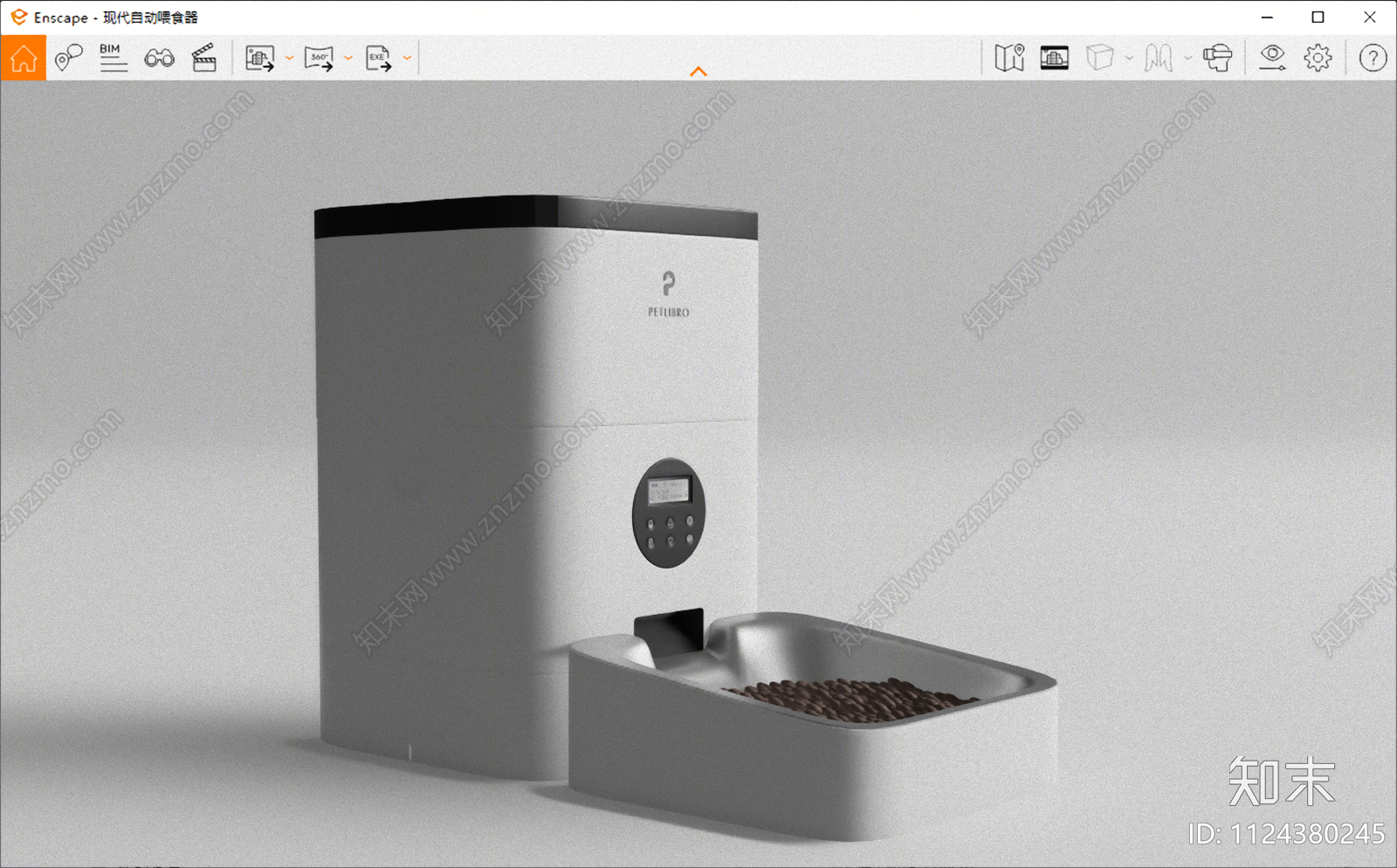Open Visual Settings eye icon
This screenshot has height=868, width=1397.
click(1272, 59)
